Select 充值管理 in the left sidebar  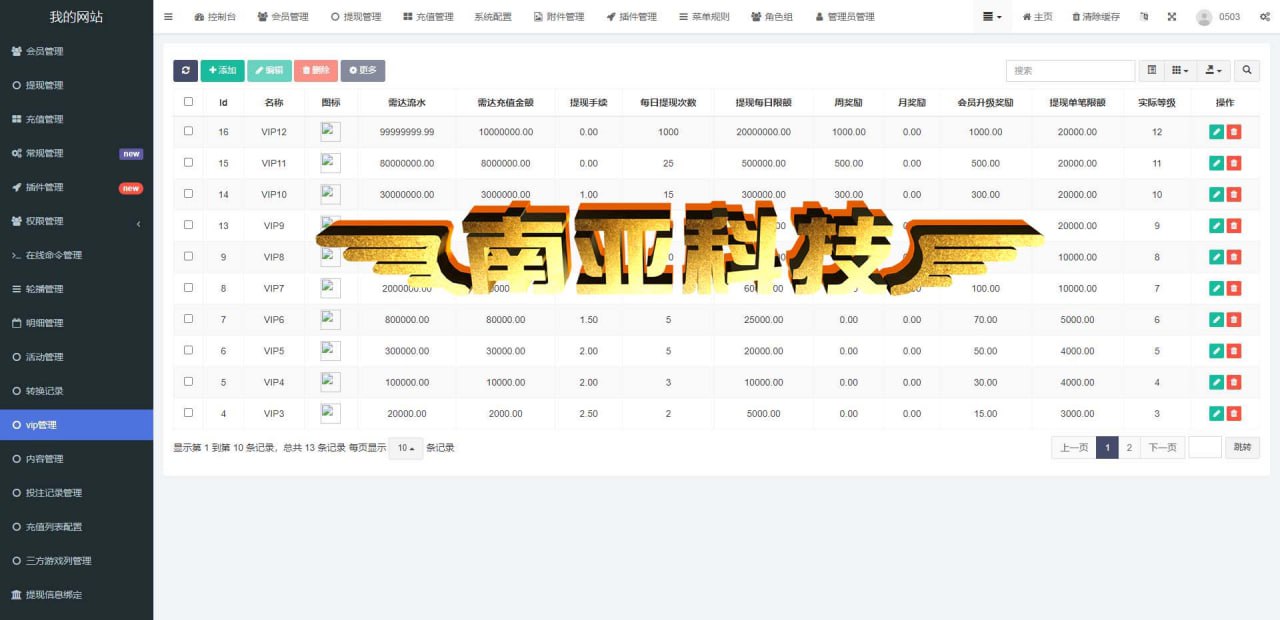[76, 119]
